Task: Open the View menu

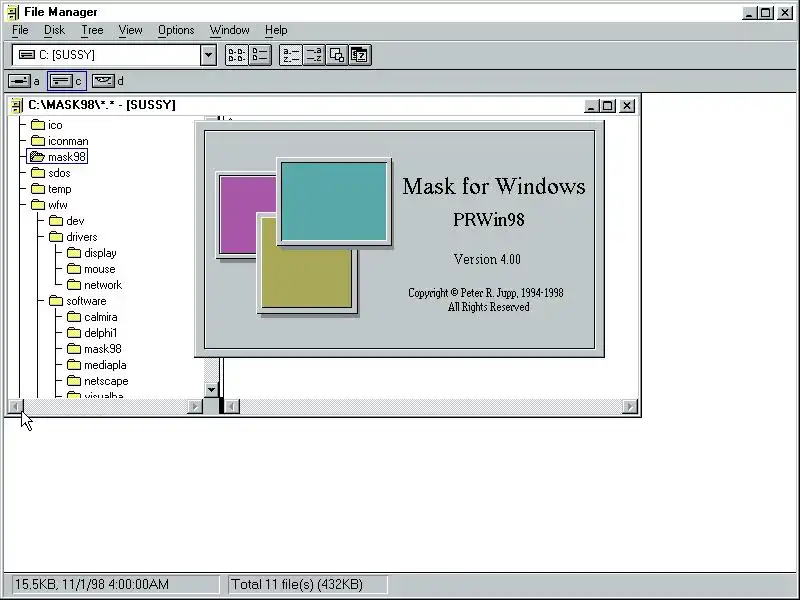Action: coord(130,30)
